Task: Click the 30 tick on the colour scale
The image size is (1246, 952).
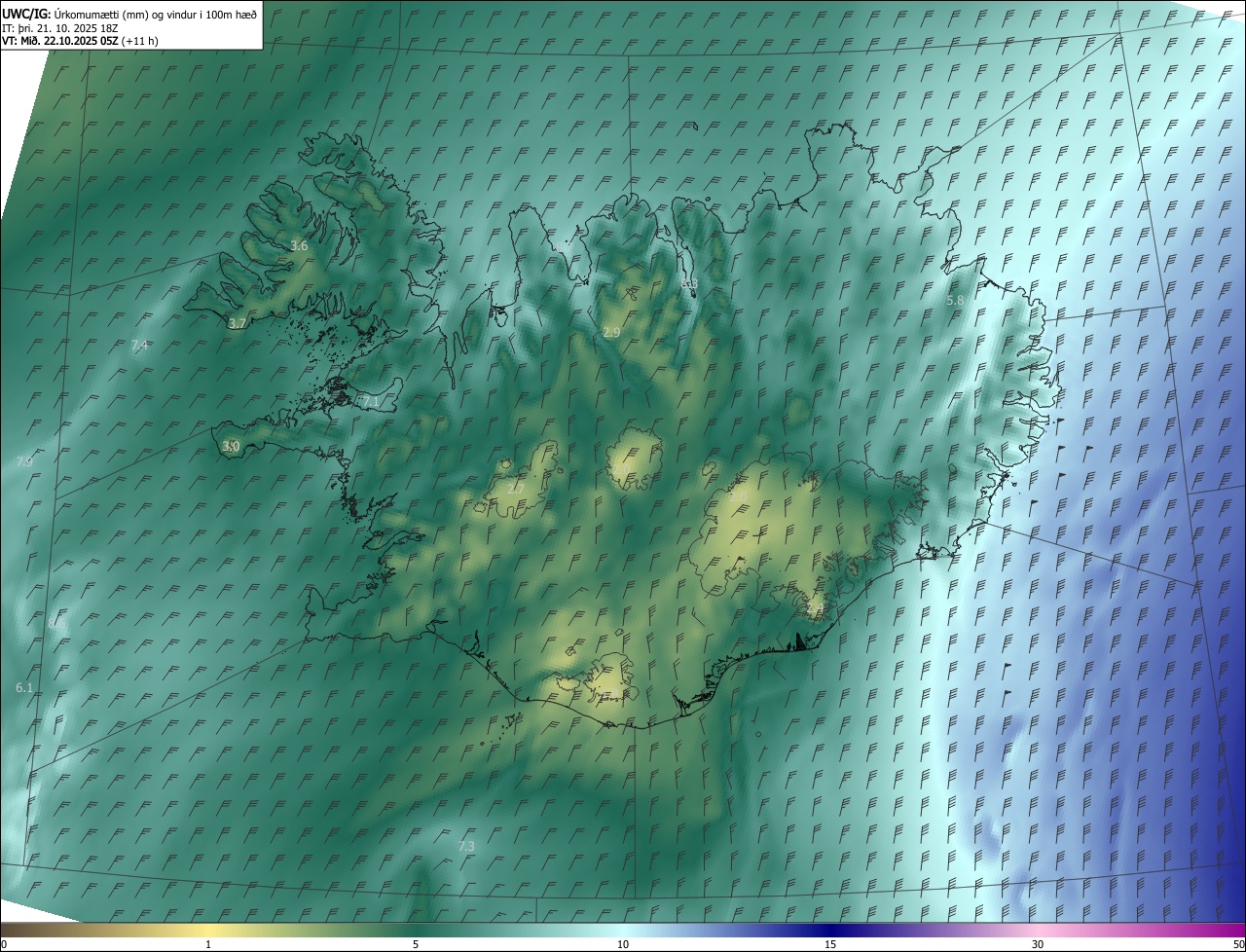Action: [x=1038, y=945]
